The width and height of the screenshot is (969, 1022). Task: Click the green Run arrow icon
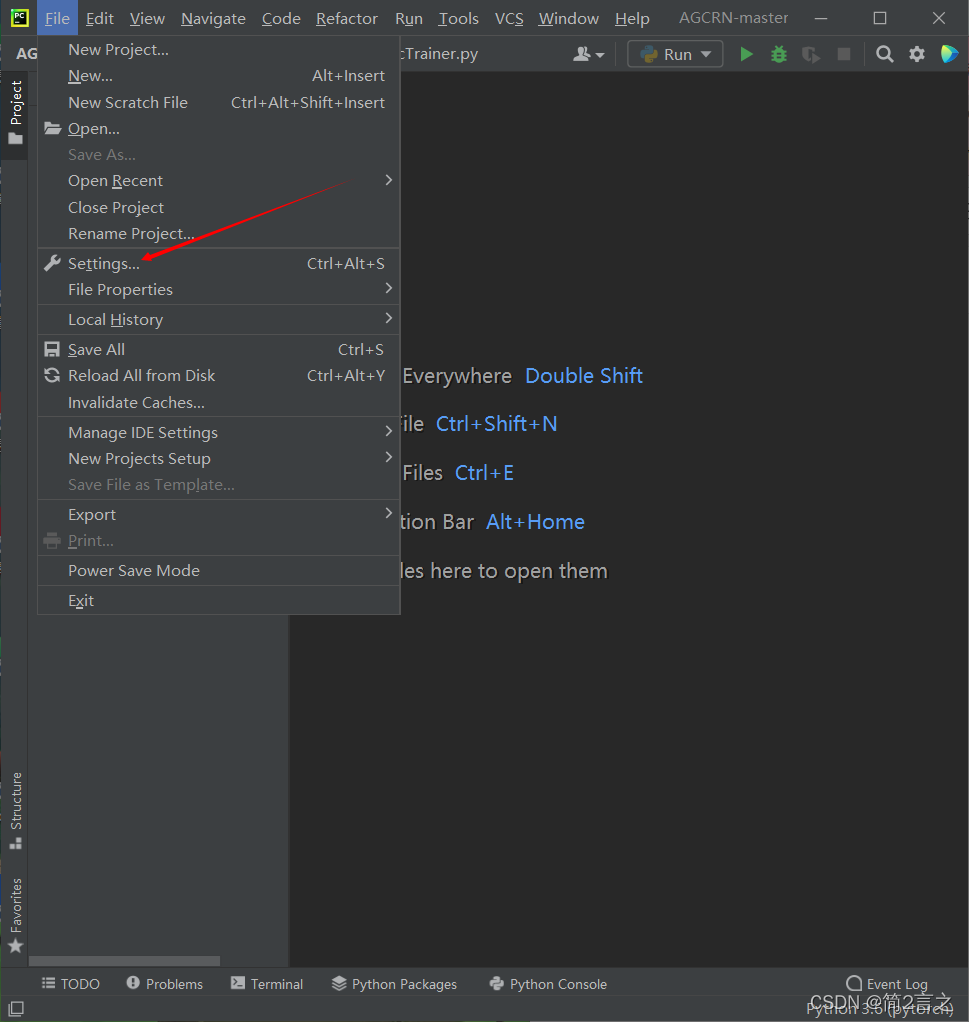[x=747, y=54]
